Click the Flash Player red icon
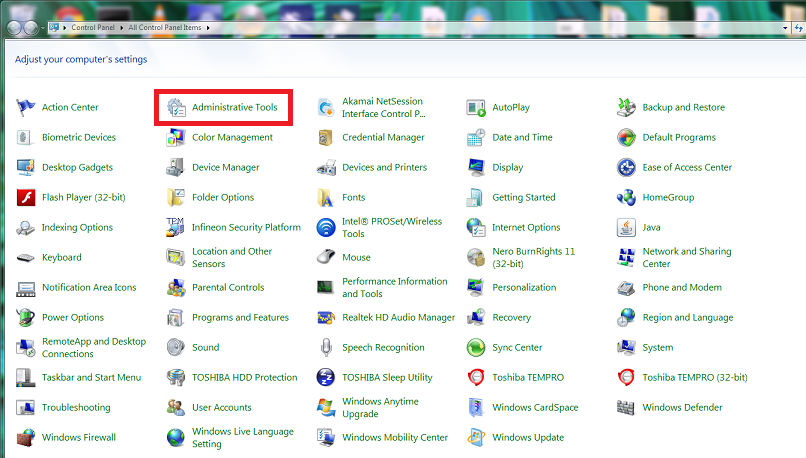 pyautogui.click(x=25, y=197)
